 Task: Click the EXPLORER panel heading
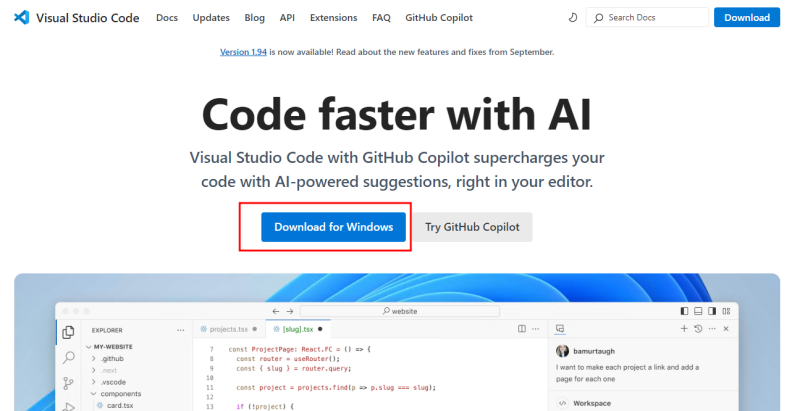pos(107,330)
